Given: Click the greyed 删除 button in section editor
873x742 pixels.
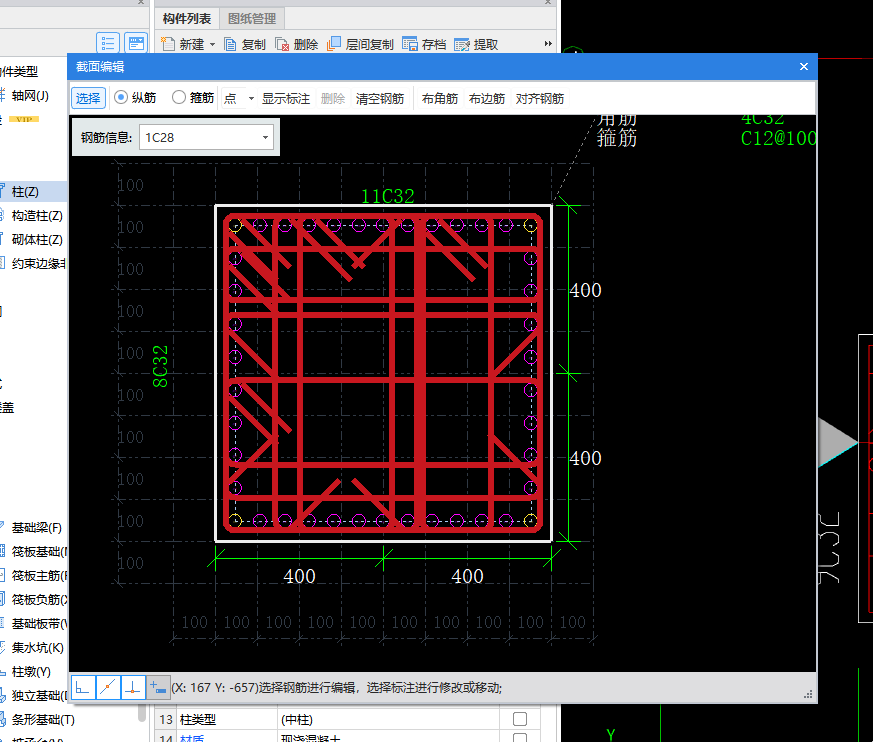Looking at the screenshot, I should pos(333,99).
